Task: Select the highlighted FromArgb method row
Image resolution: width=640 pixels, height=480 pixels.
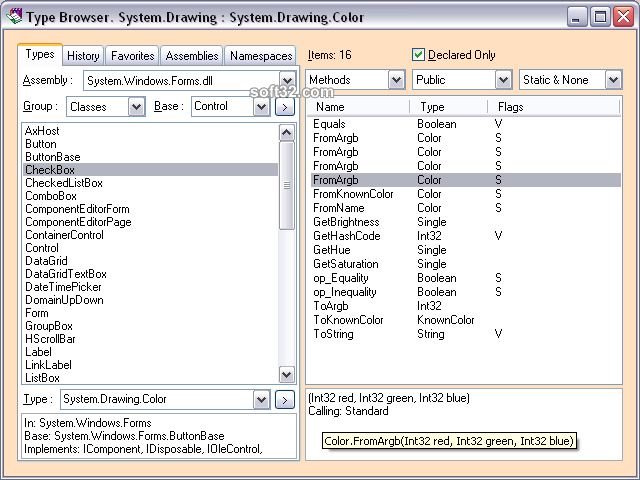Action: pos(464,180)
